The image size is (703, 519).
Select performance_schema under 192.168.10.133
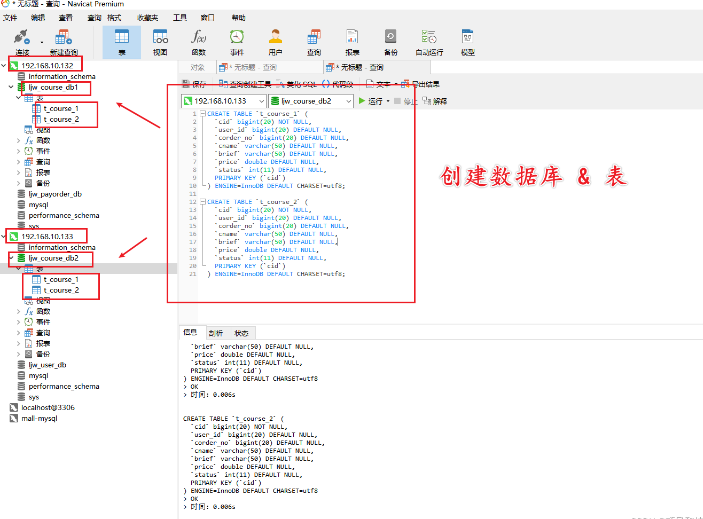click(64, 386)
